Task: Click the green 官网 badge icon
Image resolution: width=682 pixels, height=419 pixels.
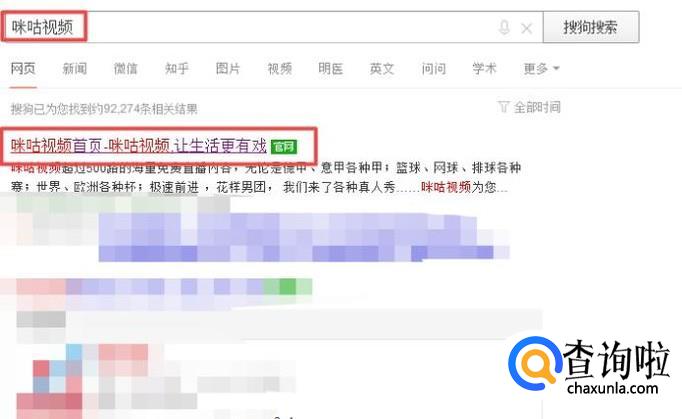Action: point(284,147)
